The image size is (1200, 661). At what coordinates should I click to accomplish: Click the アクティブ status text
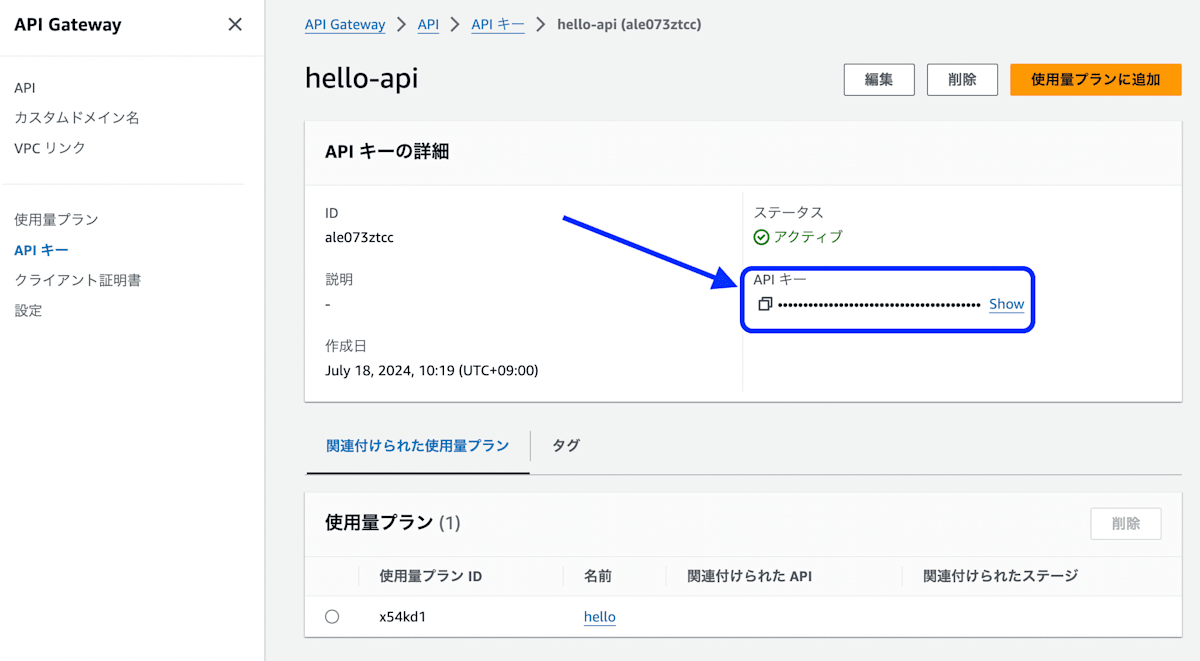pyautogui.click(x=808, y=237)
